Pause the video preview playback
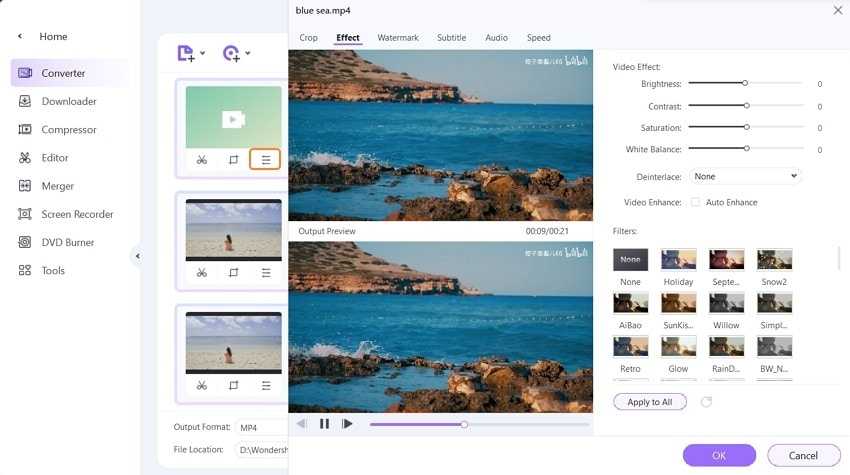The image size is (850, 475). (324, 424)
